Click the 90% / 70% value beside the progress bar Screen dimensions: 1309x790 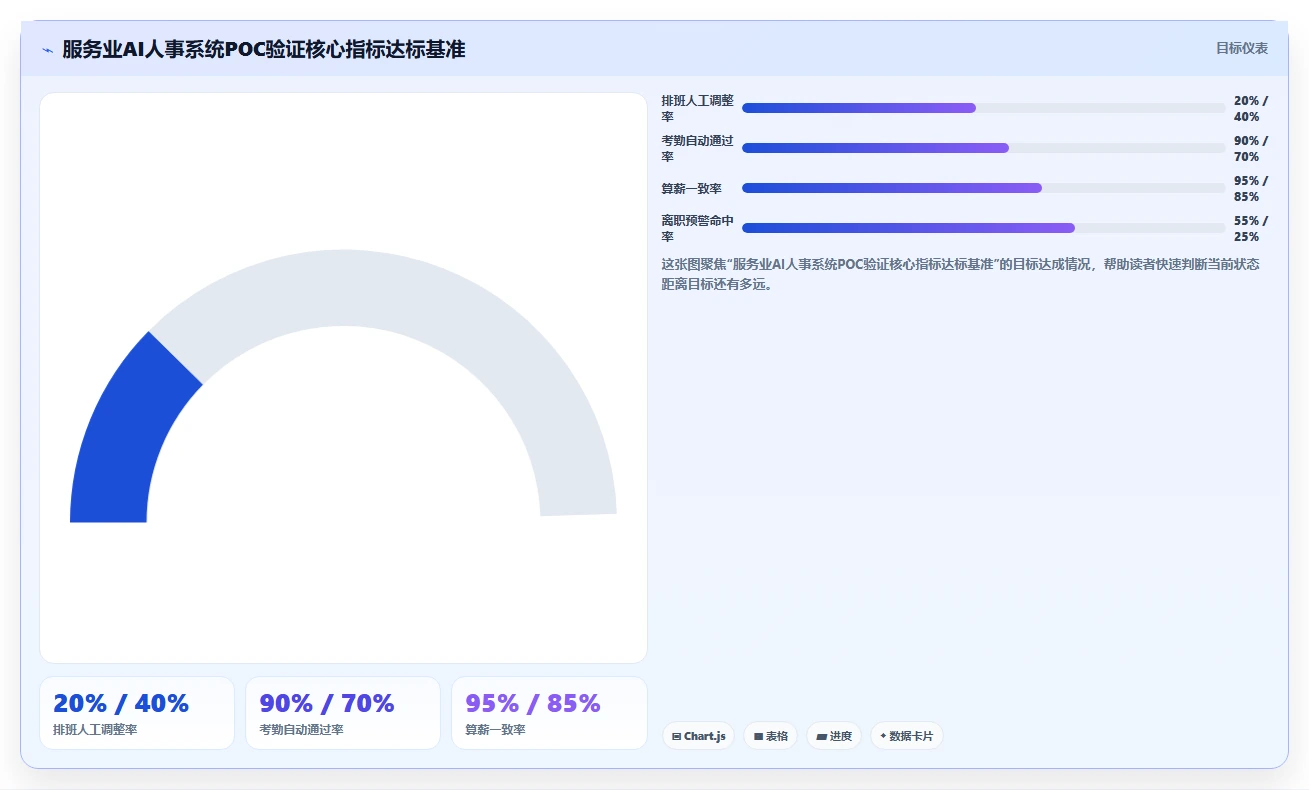1251,149
